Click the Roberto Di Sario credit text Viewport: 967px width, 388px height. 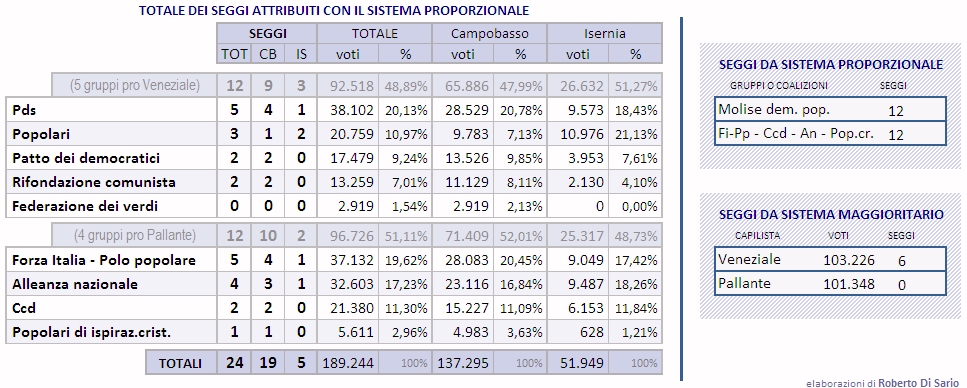point(918,382)
